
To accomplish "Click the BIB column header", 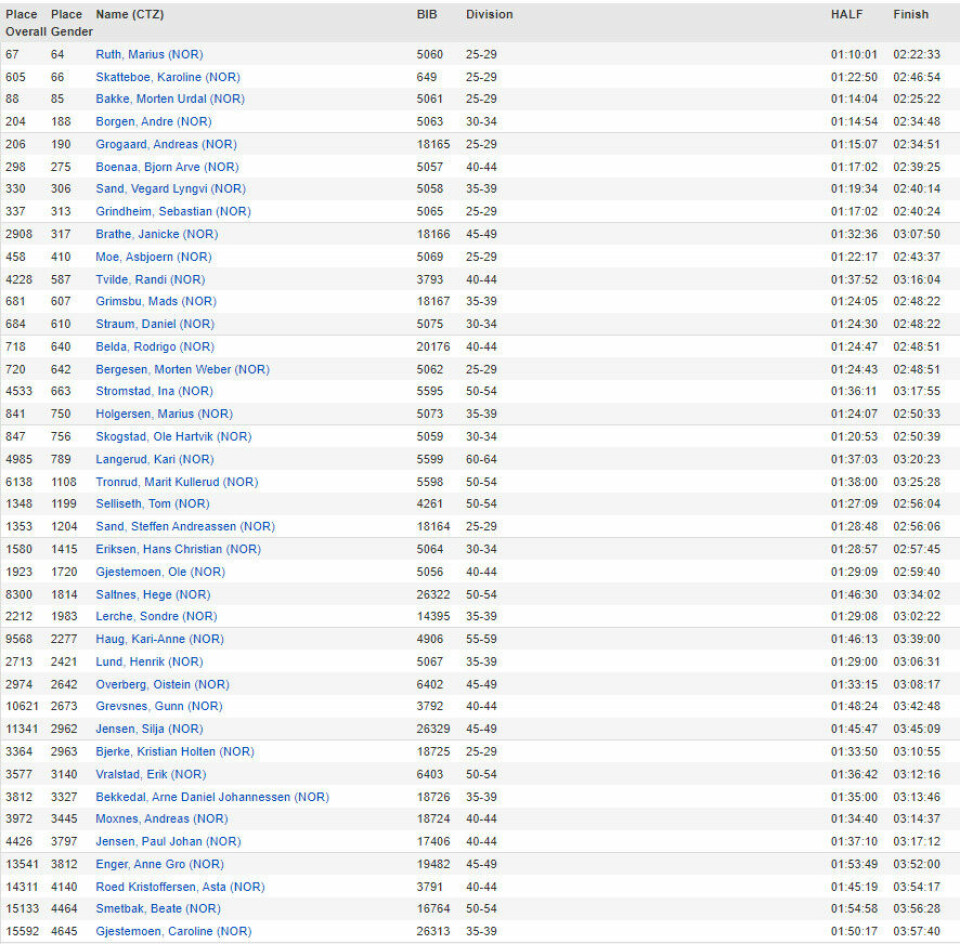I will (x=427, y=14).
